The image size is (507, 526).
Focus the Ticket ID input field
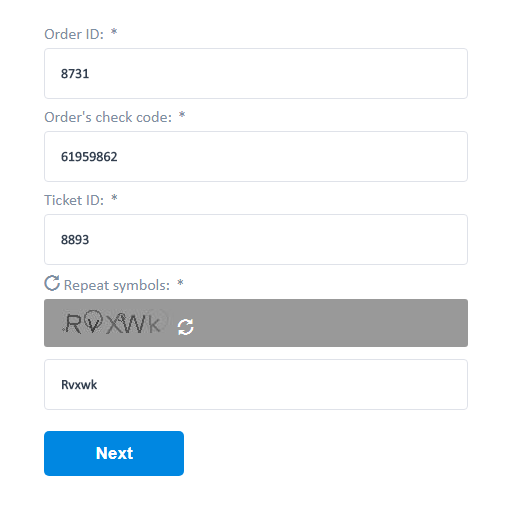click(256, 240)
